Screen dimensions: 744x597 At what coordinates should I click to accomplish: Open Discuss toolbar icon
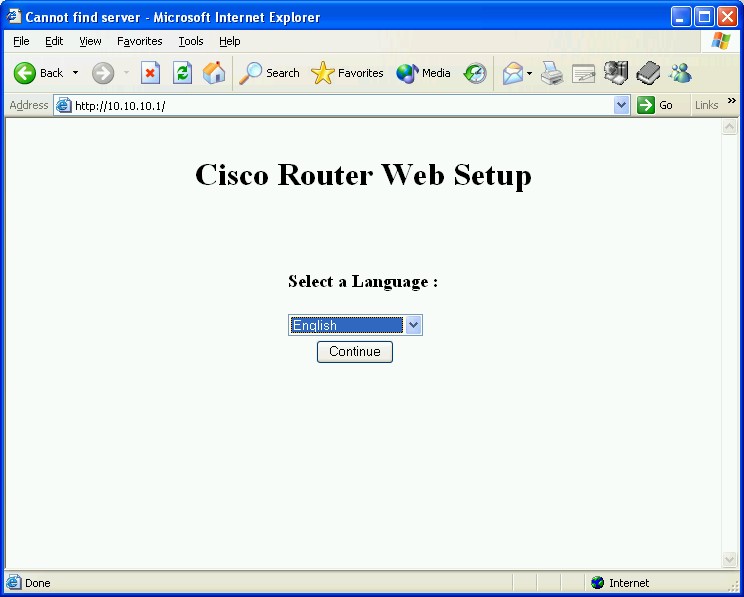click(x=616, y=73)
